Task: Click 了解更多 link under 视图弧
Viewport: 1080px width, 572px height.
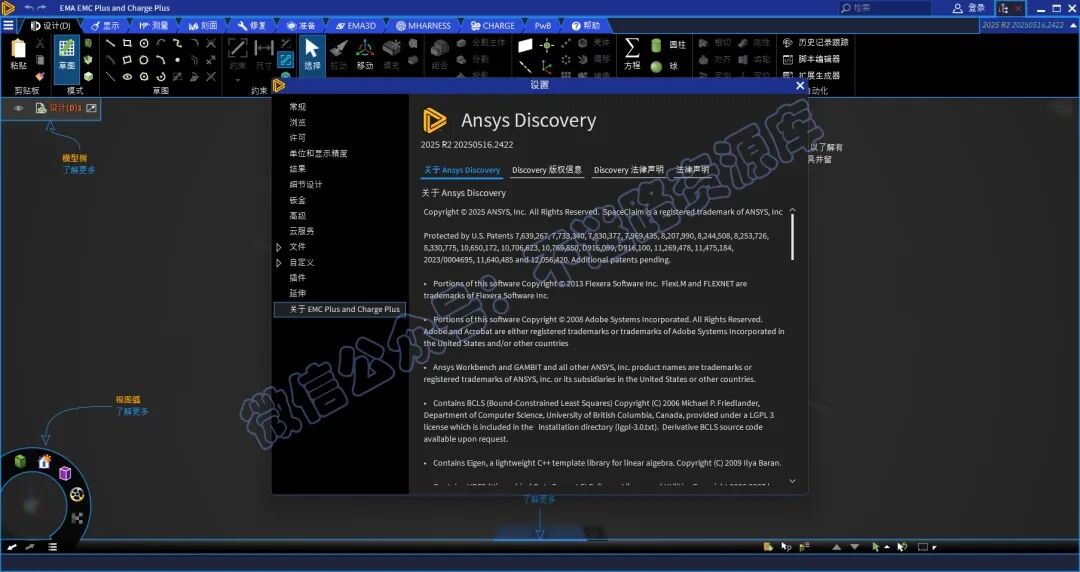Action: click(132, 411)
